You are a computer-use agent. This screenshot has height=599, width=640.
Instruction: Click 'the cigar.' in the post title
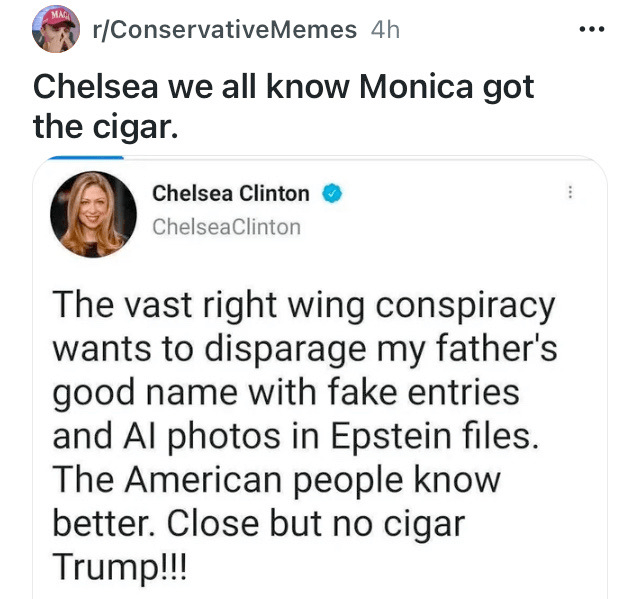pyautogui.click(x=106, y=127)
